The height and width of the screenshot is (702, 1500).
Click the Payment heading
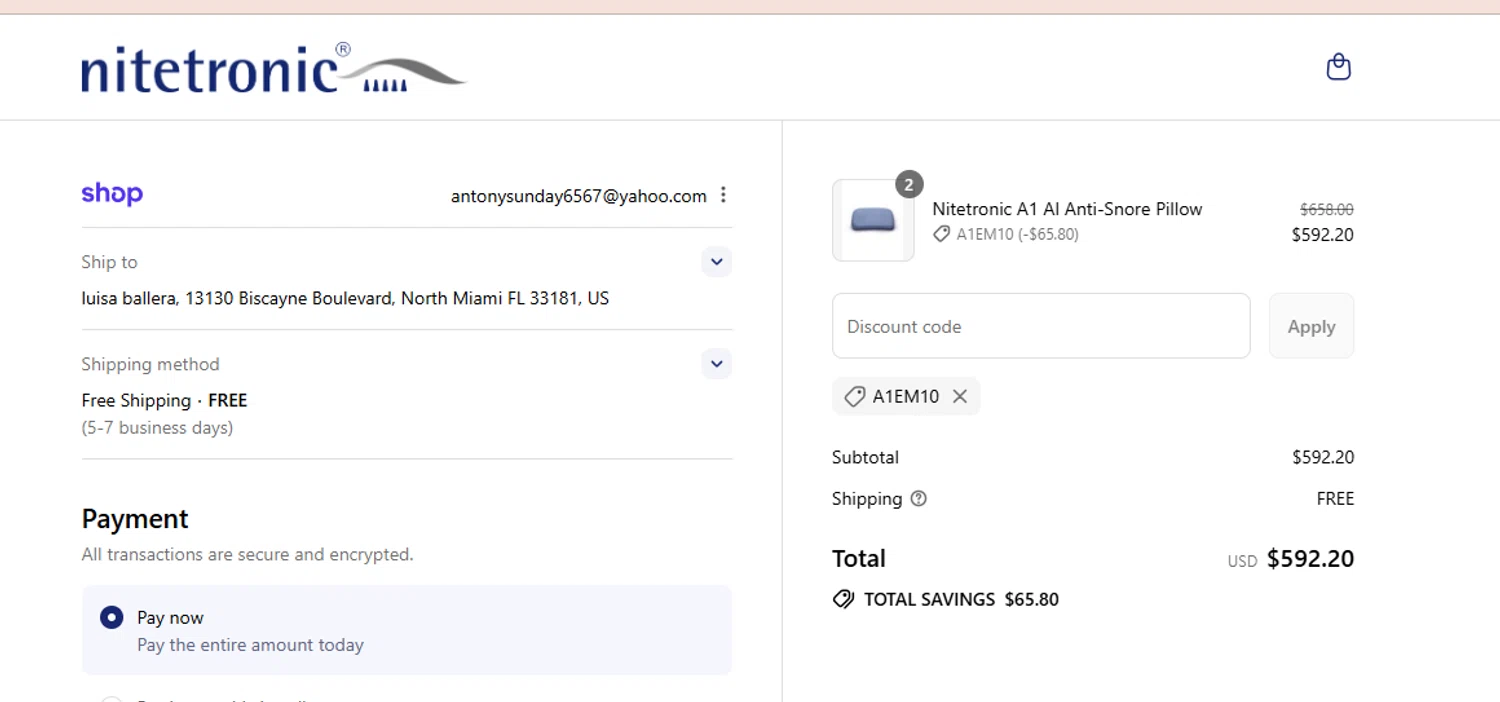(135, 519)
